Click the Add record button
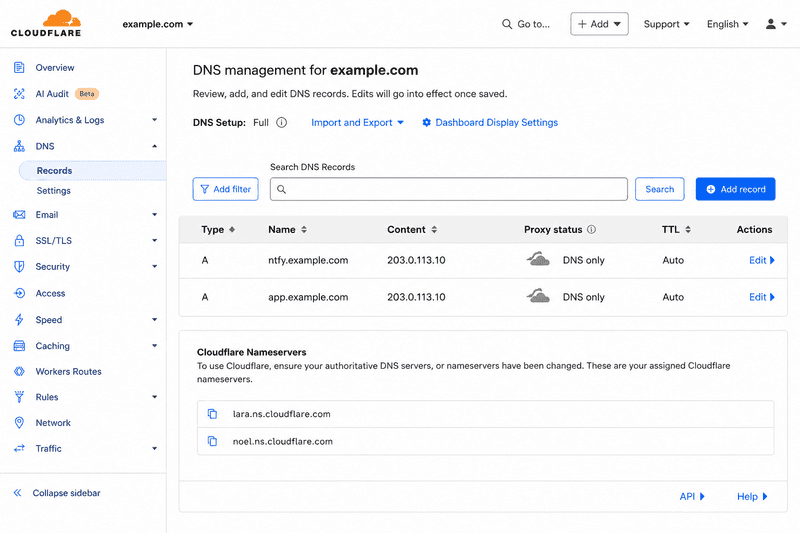Image resolution: width=800 pixels, height=533 pixels. click(735, 189)
